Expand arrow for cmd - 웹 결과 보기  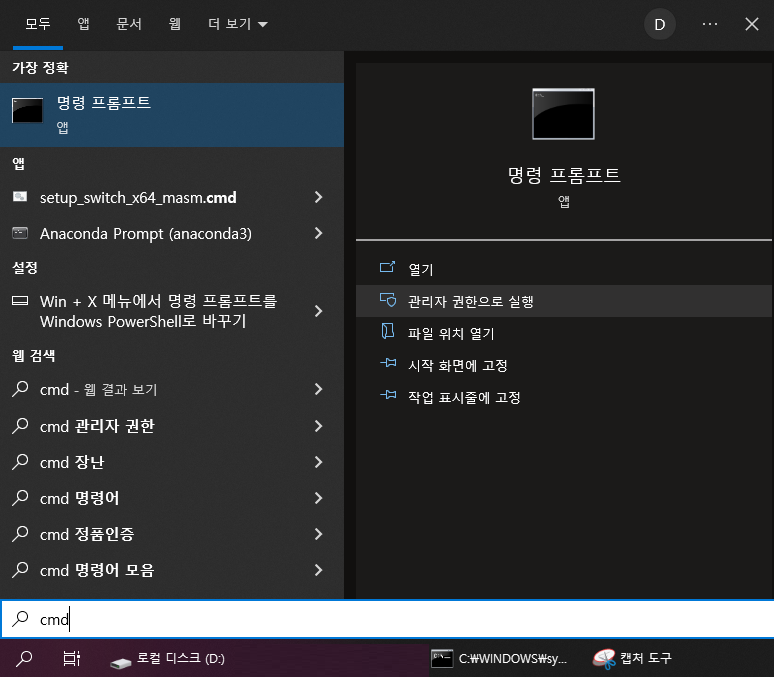coord(318,390)
